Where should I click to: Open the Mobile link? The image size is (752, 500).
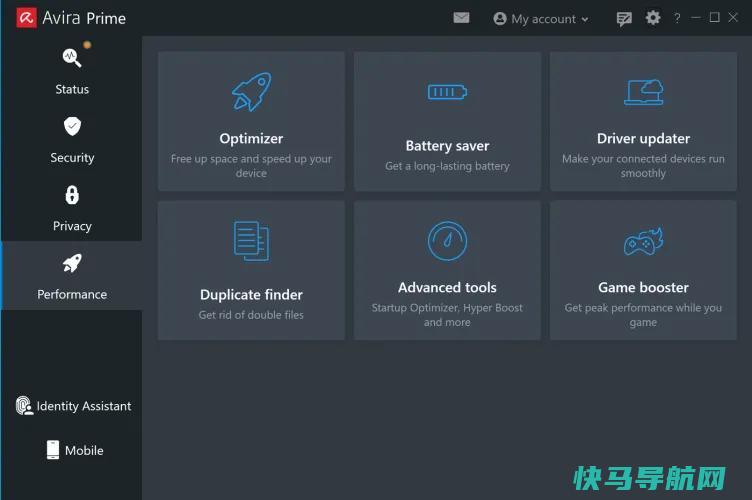pos(84,451)
